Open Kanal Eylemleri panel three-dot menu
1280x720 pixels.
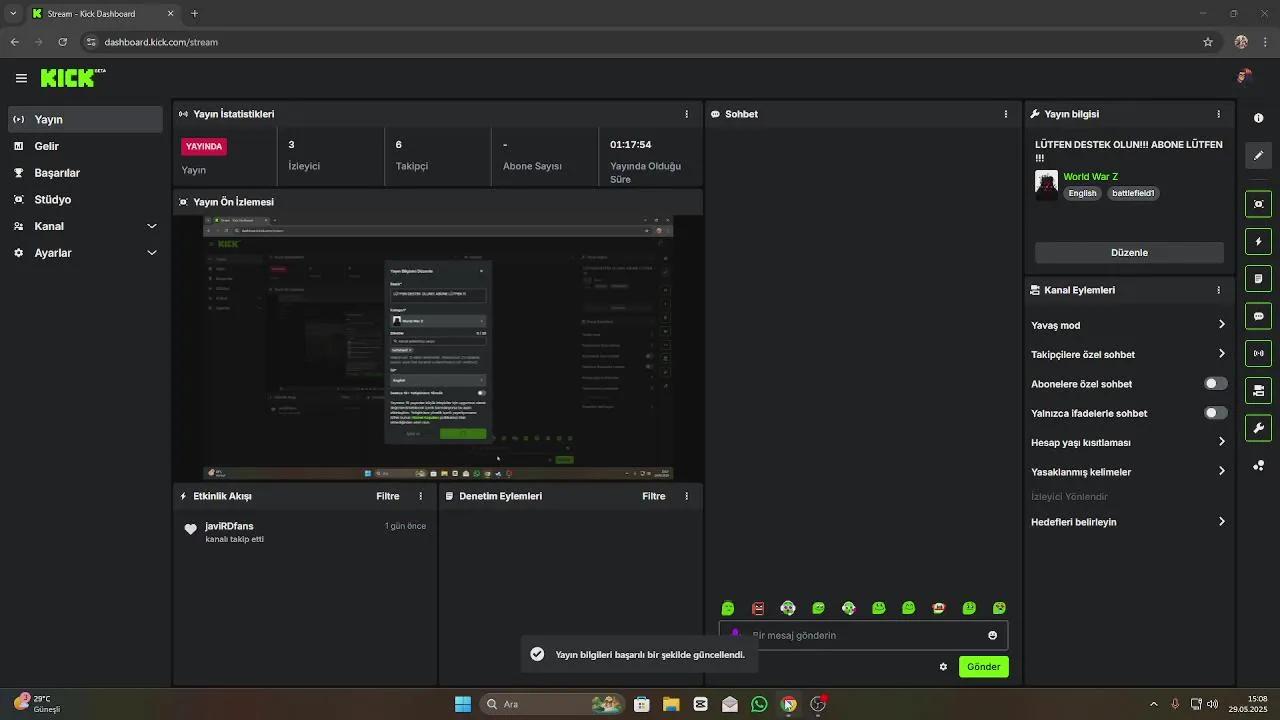click(x=1218, y=290)
